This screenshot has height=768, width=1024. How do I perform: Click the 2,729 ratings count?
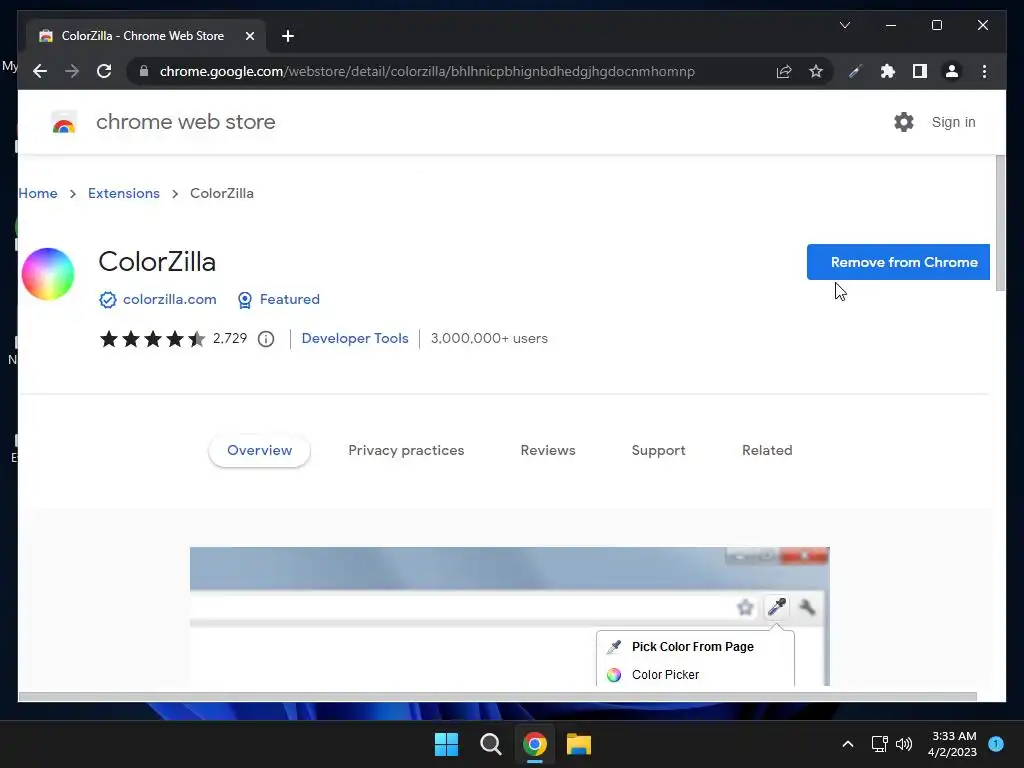point(230,338)
